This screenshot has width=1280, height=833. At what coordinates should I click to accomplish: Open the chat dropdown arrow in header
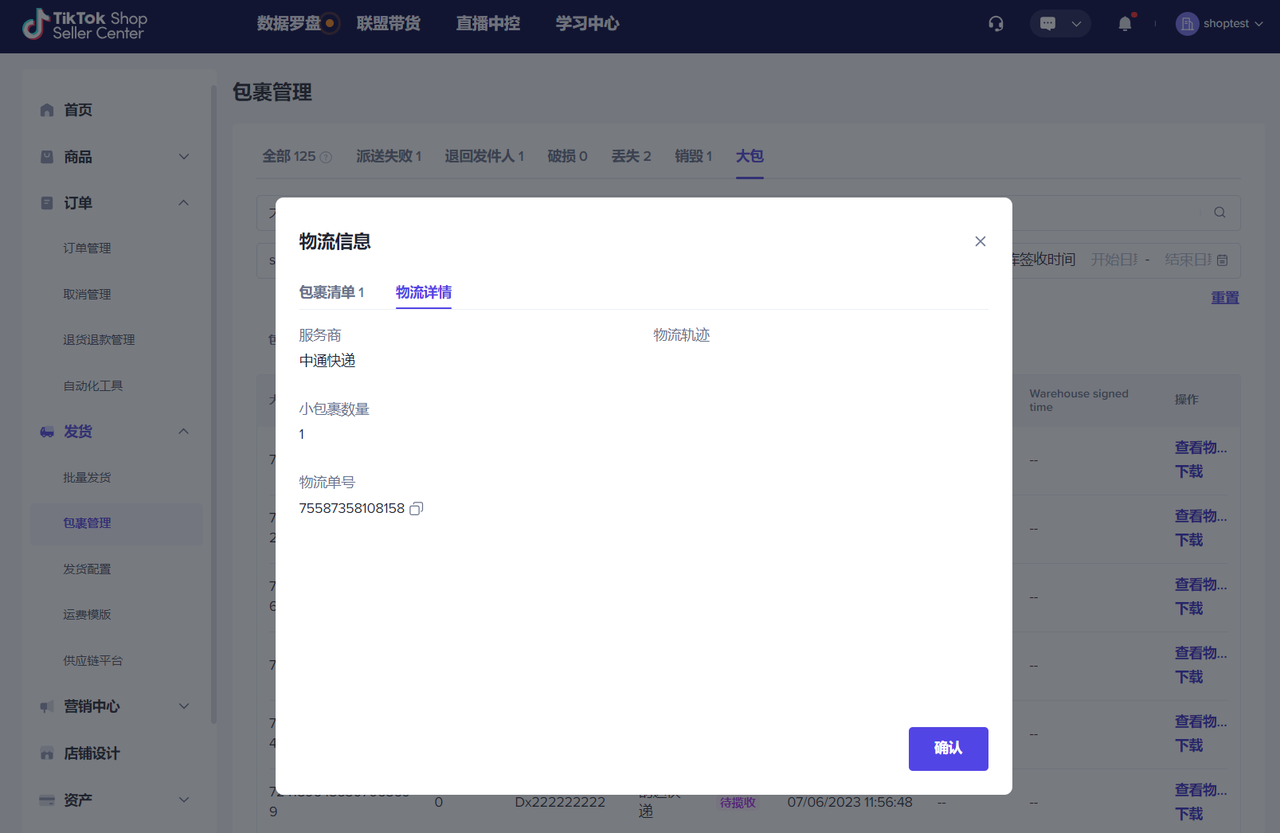click(x=1076, y=24)
